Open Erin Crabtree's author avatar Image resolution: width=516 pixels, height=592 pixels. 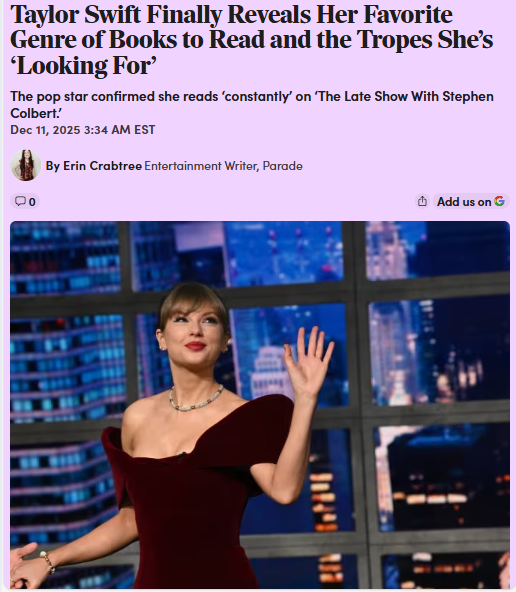[25, 165]
